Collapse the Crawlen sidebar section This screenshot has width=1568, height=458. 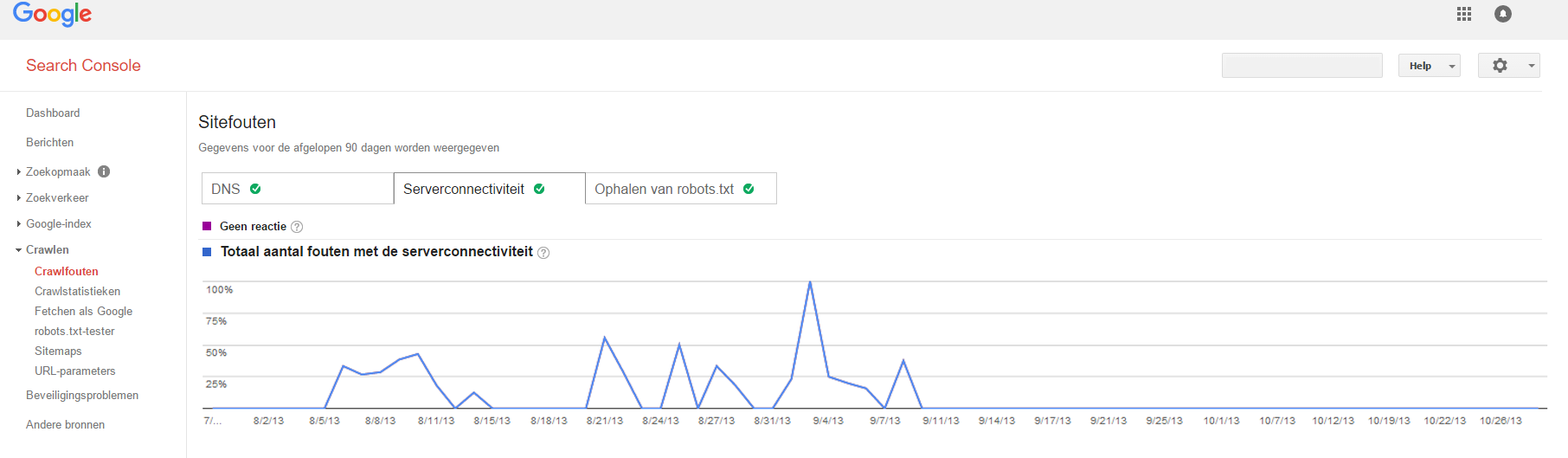[47, 249]
